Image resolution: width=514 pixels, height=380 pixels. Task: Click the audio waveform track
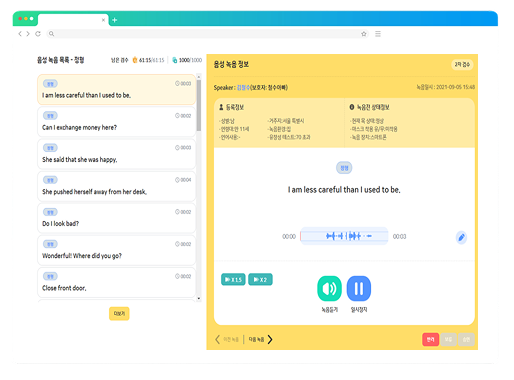(344, 236)
